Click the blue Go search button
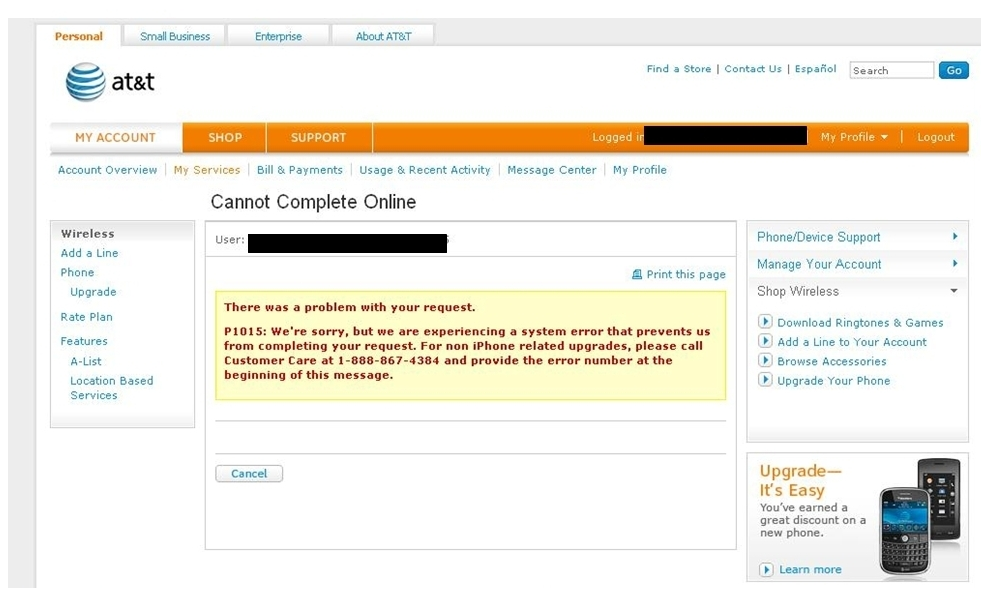 tap(953, 70)
